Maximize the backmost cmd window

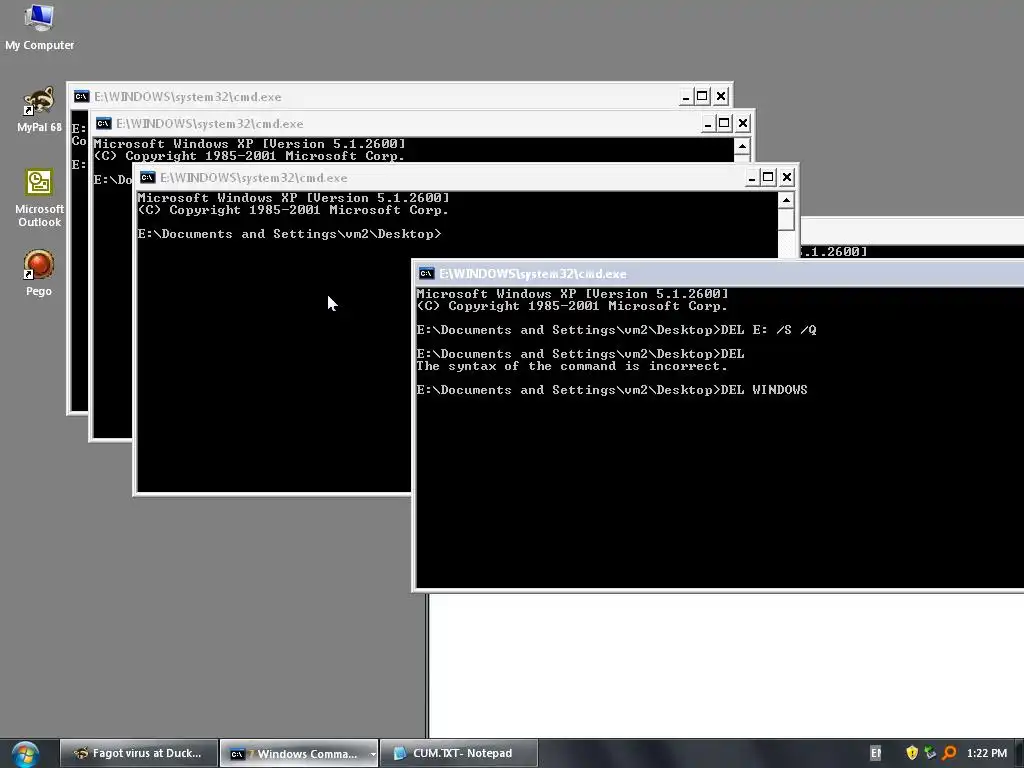pyautogui.click(x=703, y=97)
